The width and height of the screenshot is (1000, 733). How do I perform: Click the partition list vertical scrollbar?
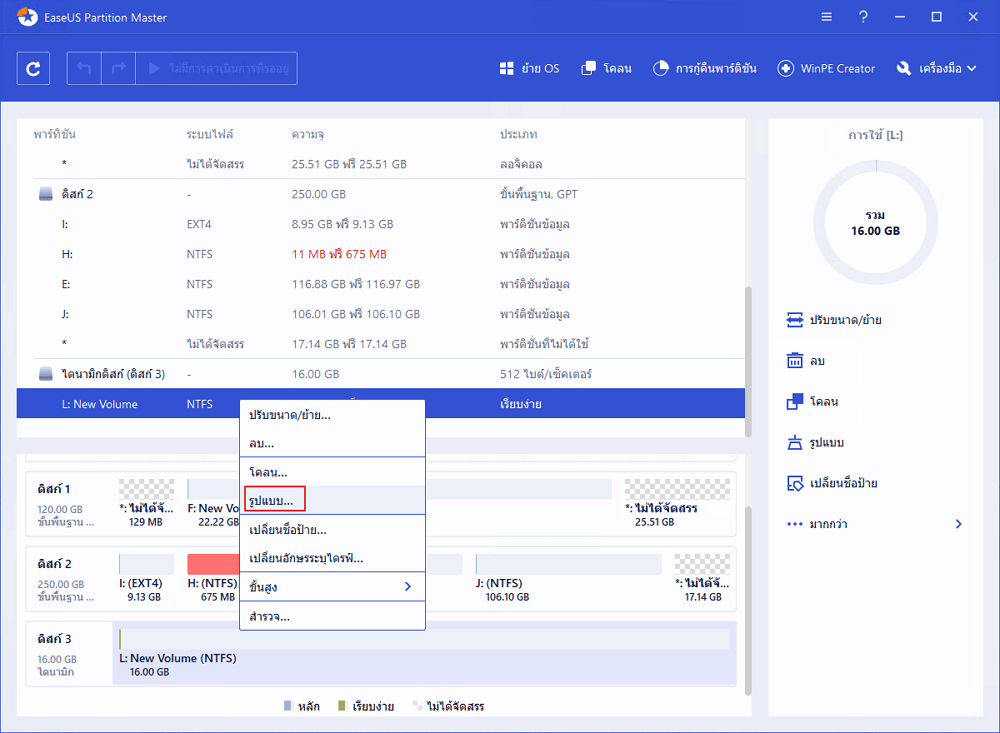(x=748, y=362)
